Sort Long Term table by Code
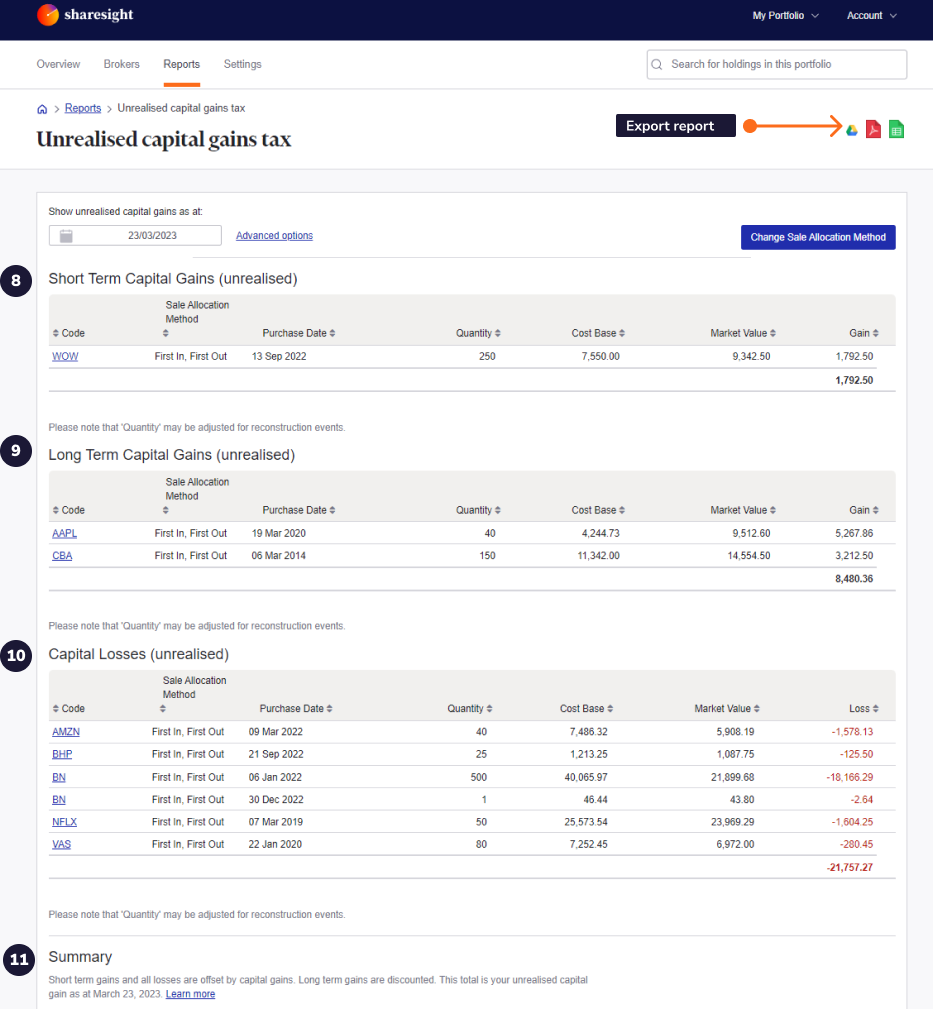The height and width of the screenshot is (1014, 933). [x=69, y=511]
